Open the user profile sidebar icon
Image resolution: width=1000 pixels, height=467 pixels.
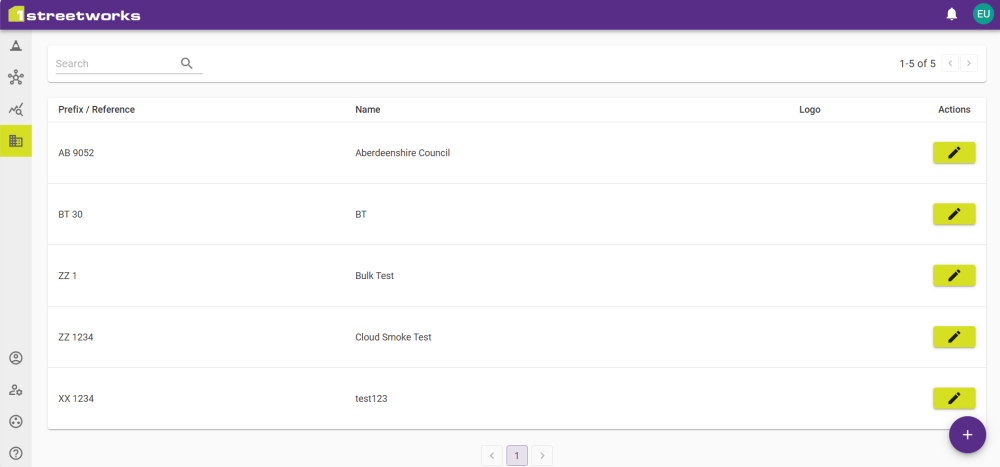pos(16,358)
